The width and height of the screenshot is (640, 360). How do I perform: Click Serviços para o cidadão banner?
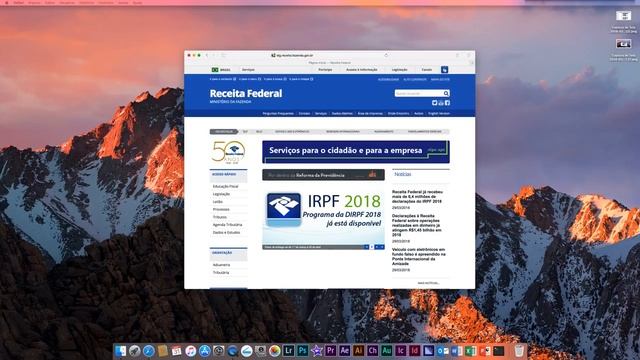pos(356,152)
